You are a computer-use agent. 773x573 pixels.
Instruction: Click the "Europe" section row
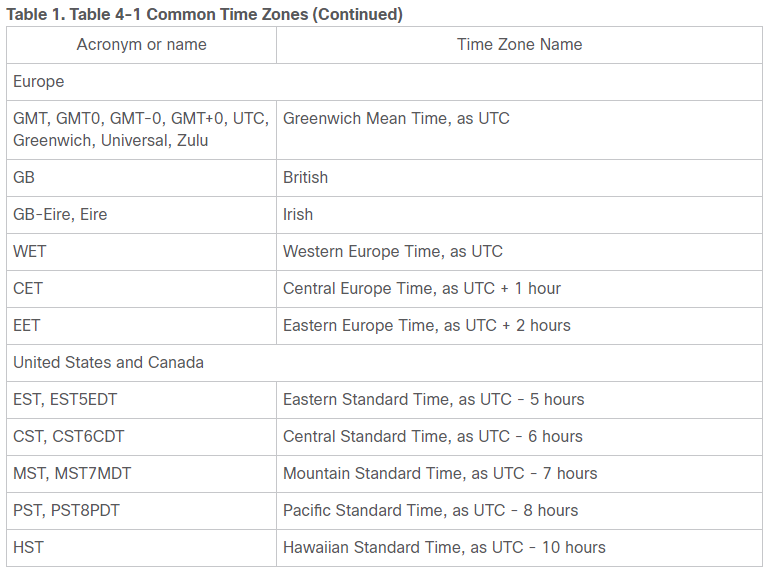pyautogui.click(x=39, y=81)
